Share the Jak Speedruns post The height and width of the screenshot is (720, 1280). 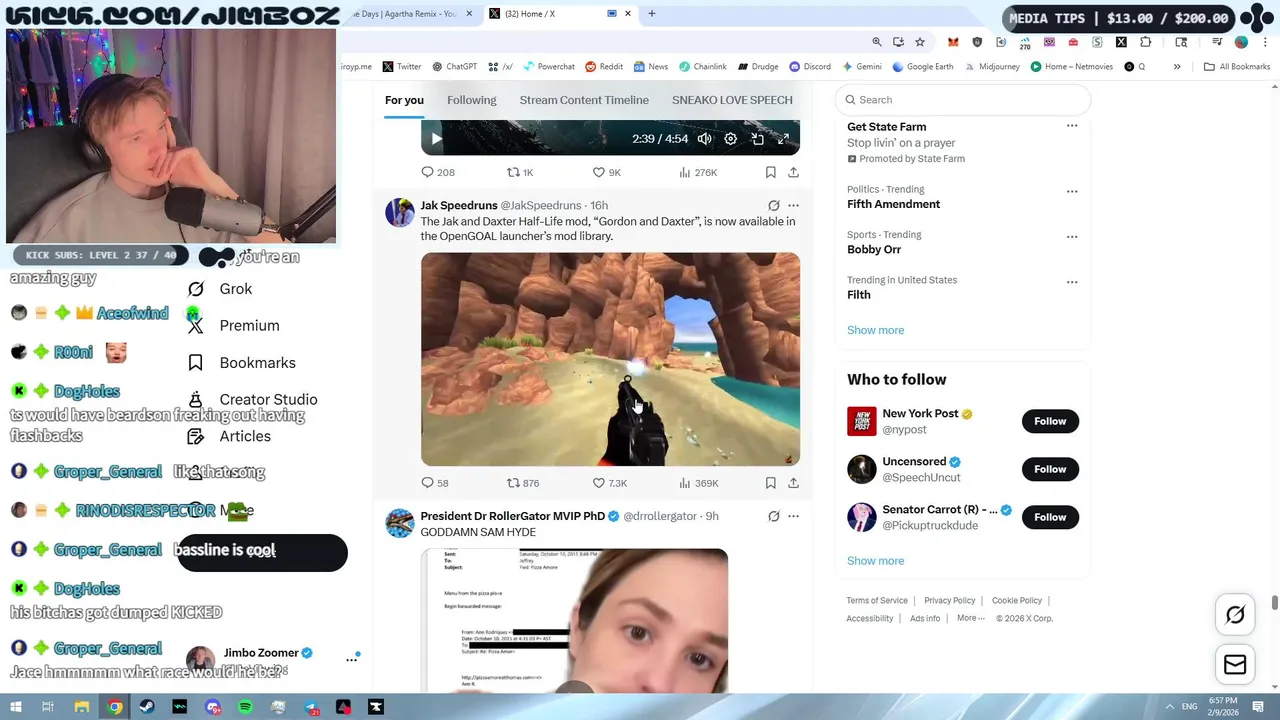click(x=793, y=483)
